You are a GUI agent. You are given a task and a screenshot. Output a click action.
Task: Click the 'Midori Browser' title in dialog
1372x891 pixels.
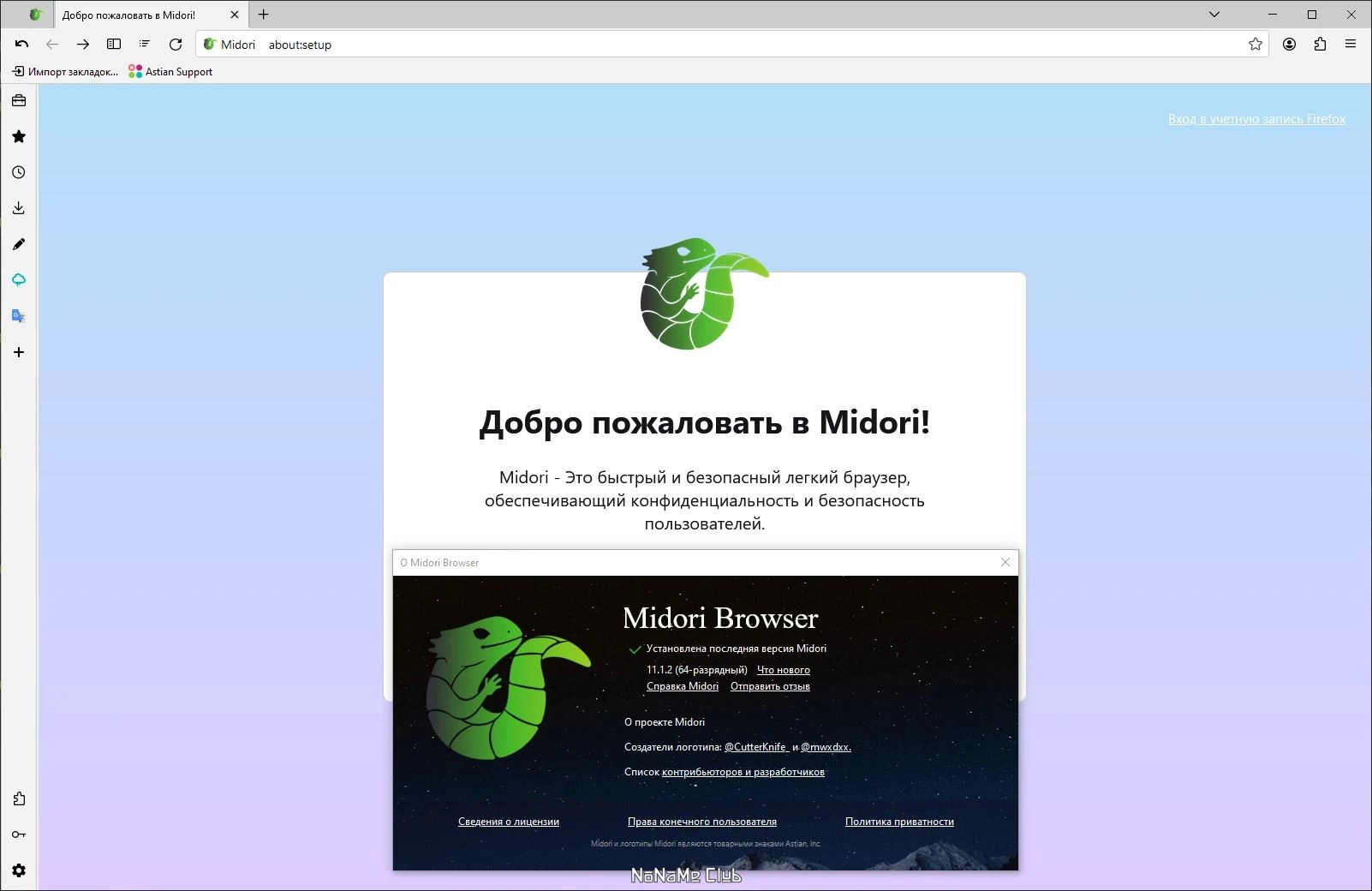(720, 618)
